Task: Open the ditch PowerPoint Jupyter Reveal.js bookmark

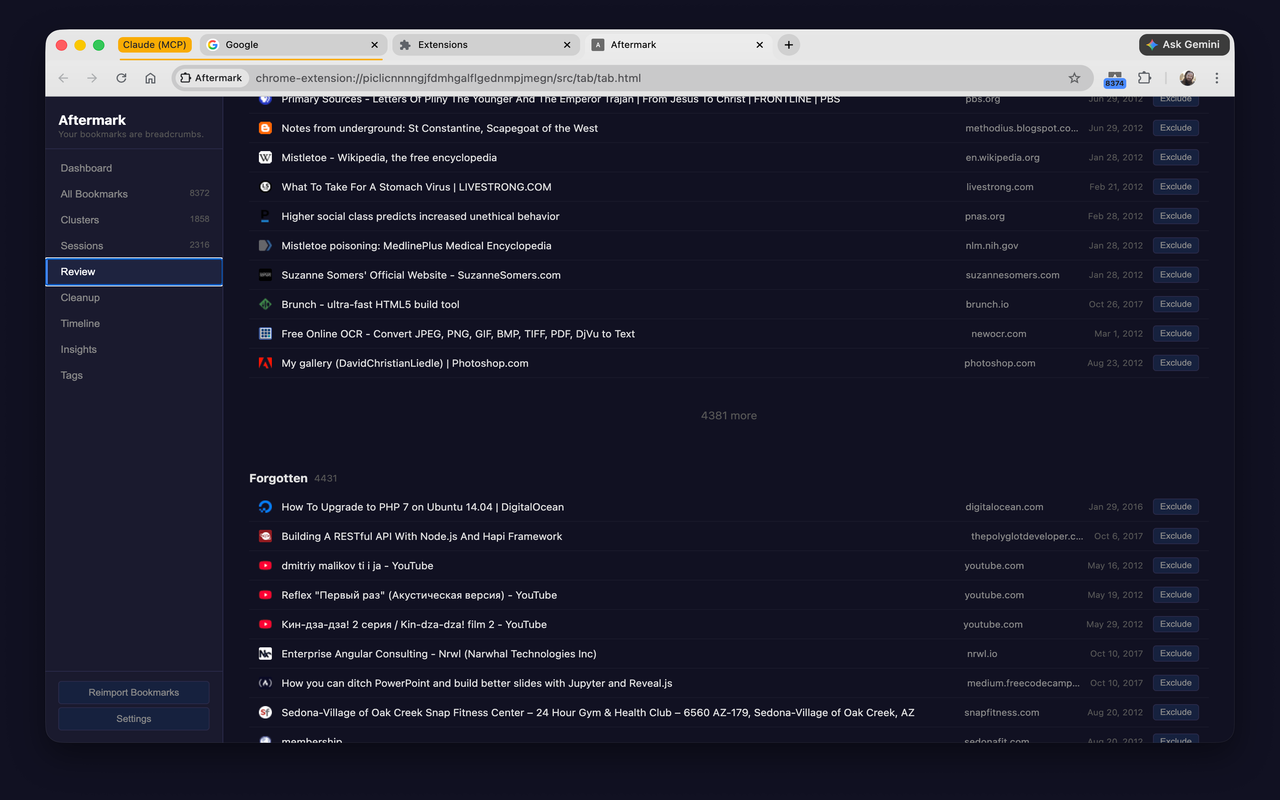Action: click(477, 684)
